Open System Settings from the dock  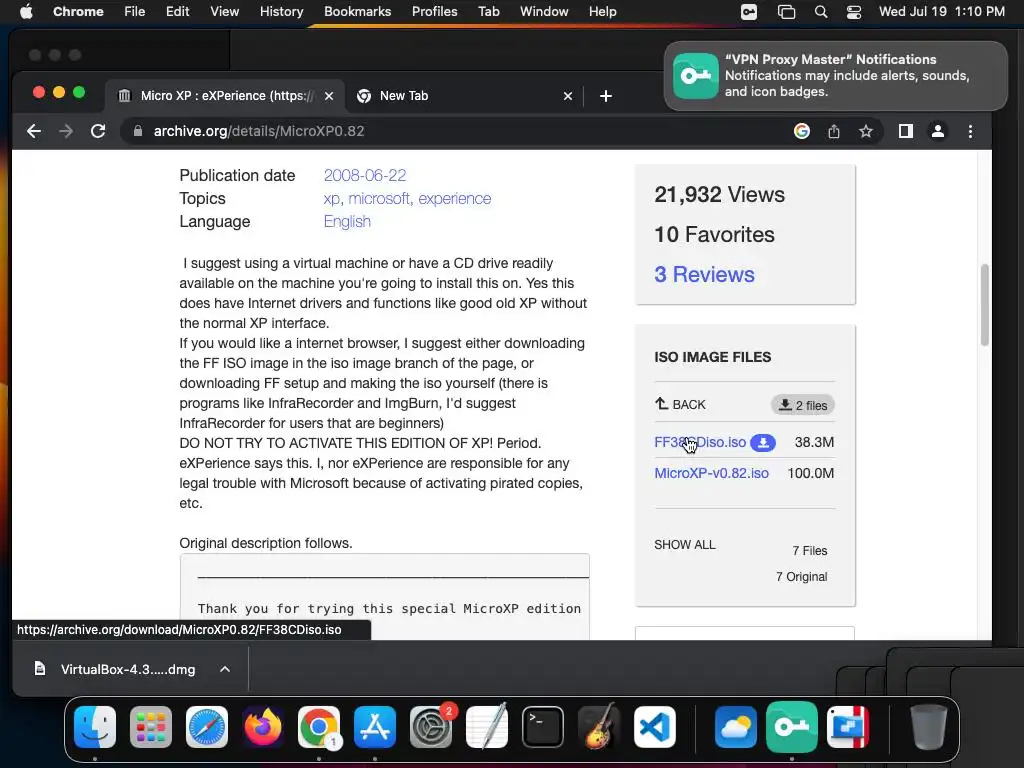coord(431,727)
